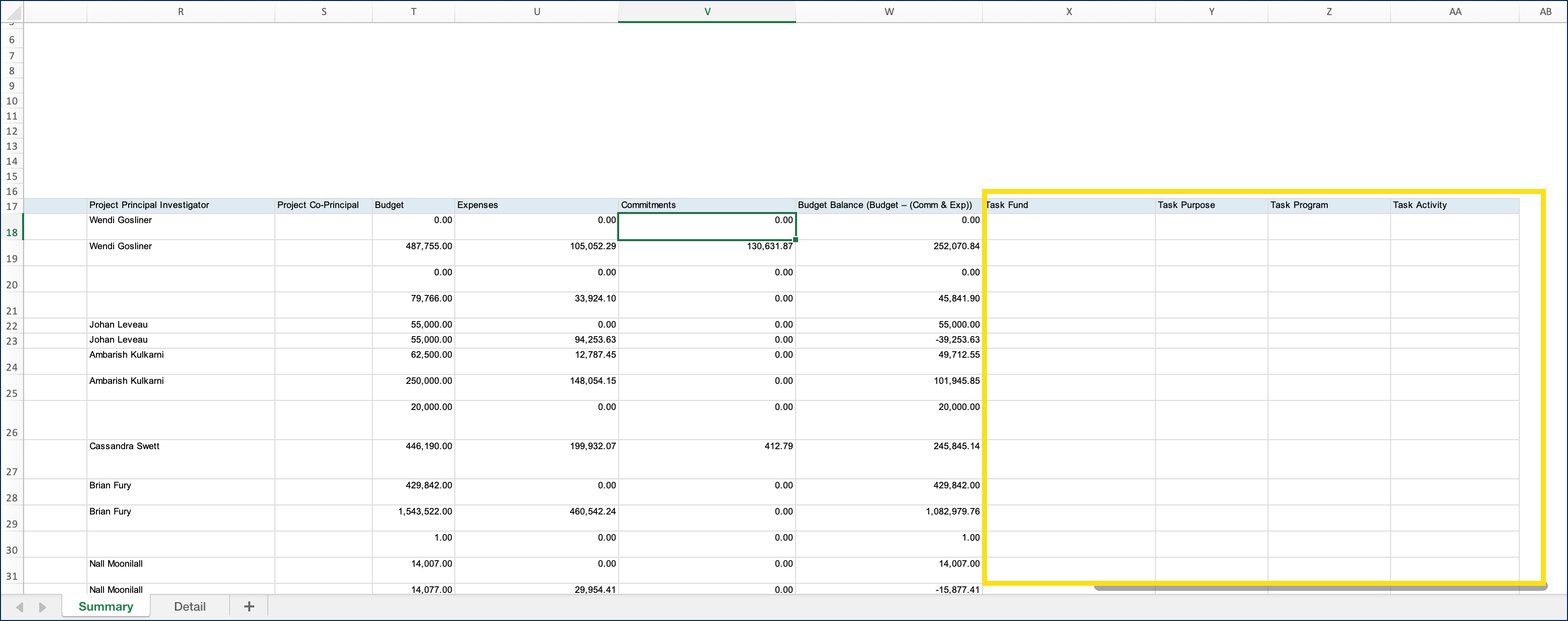
Task: Click the 1,543,522.00 budget cell
Action: pyautogui.click(x=413, y=518)
